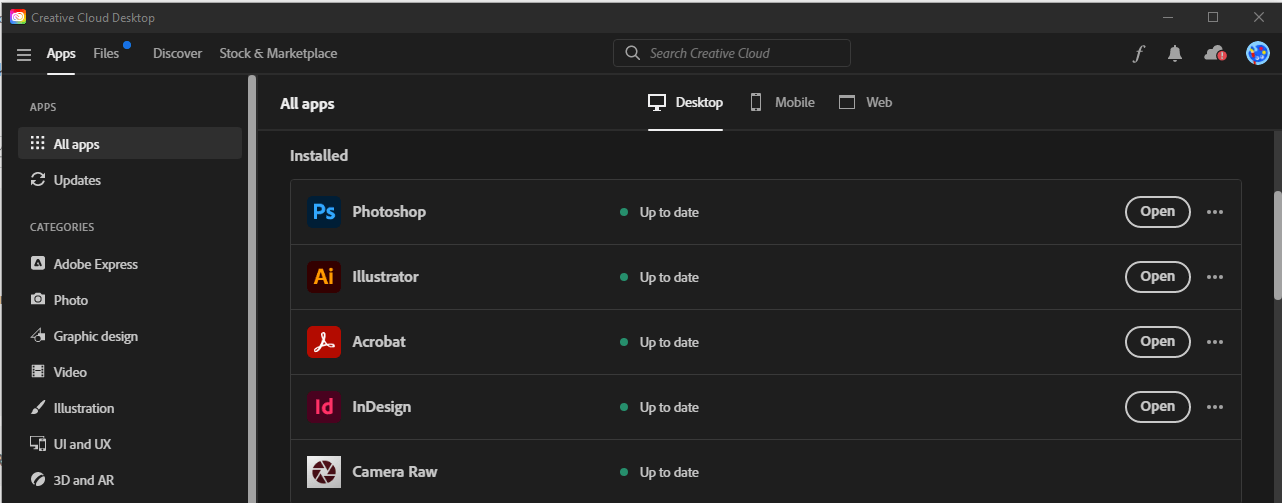The height and width of the screenshot is (503, 1282).
Task: Click the Camera Raw app icon
Action: [324, 472]
